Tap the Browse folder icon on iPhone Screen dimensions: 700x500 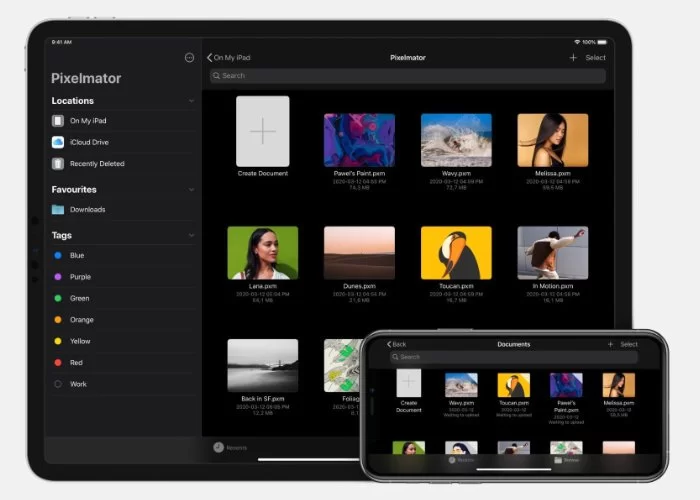click(558, 459)
